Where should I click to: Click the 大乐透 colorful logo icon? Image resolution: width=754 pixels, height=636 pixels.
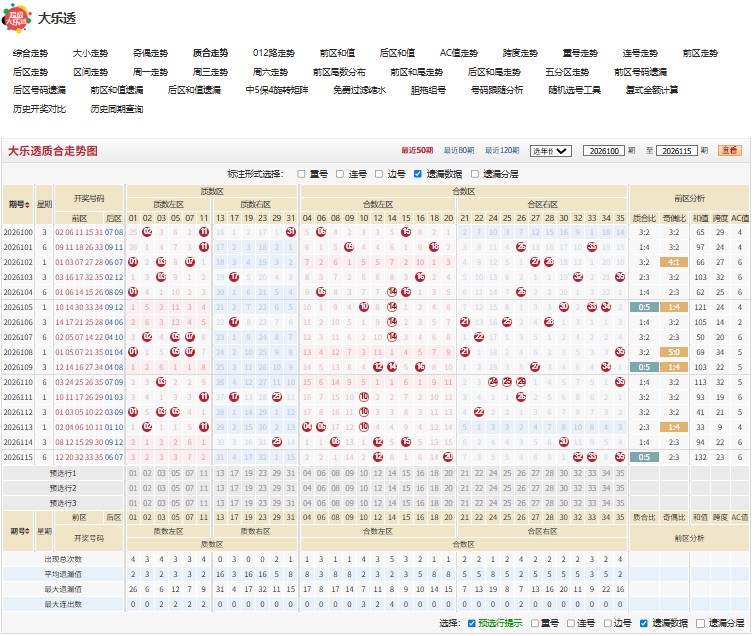click(x=16, y=18)
